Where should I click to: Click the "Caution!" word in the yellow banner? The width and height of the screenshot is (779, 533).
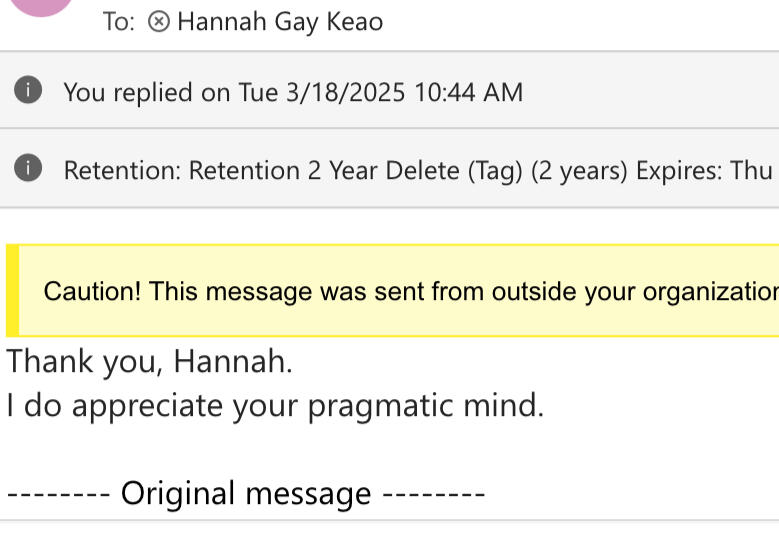(x=93, y=292)
